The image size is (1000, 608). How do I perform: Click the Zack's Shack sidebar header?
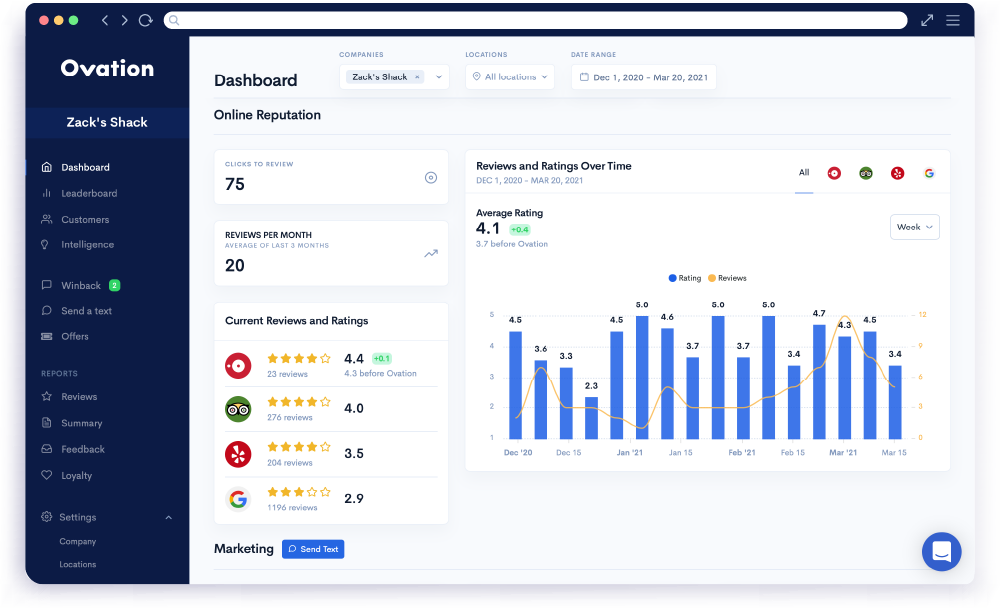coord(107,122)
